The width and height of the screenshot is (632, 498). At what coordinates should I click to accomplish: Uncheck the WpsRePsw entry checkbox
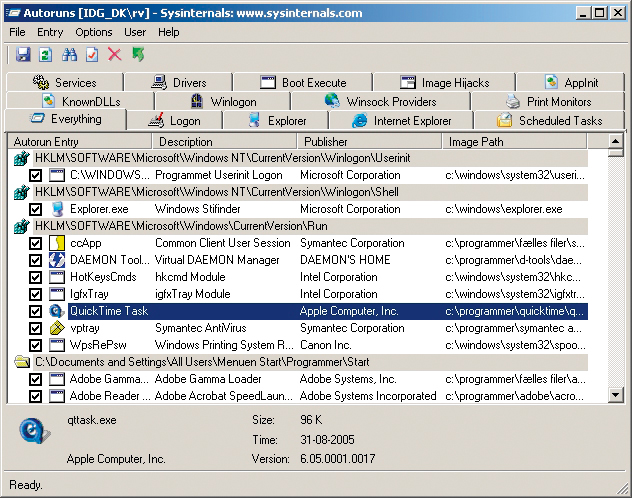35,345
